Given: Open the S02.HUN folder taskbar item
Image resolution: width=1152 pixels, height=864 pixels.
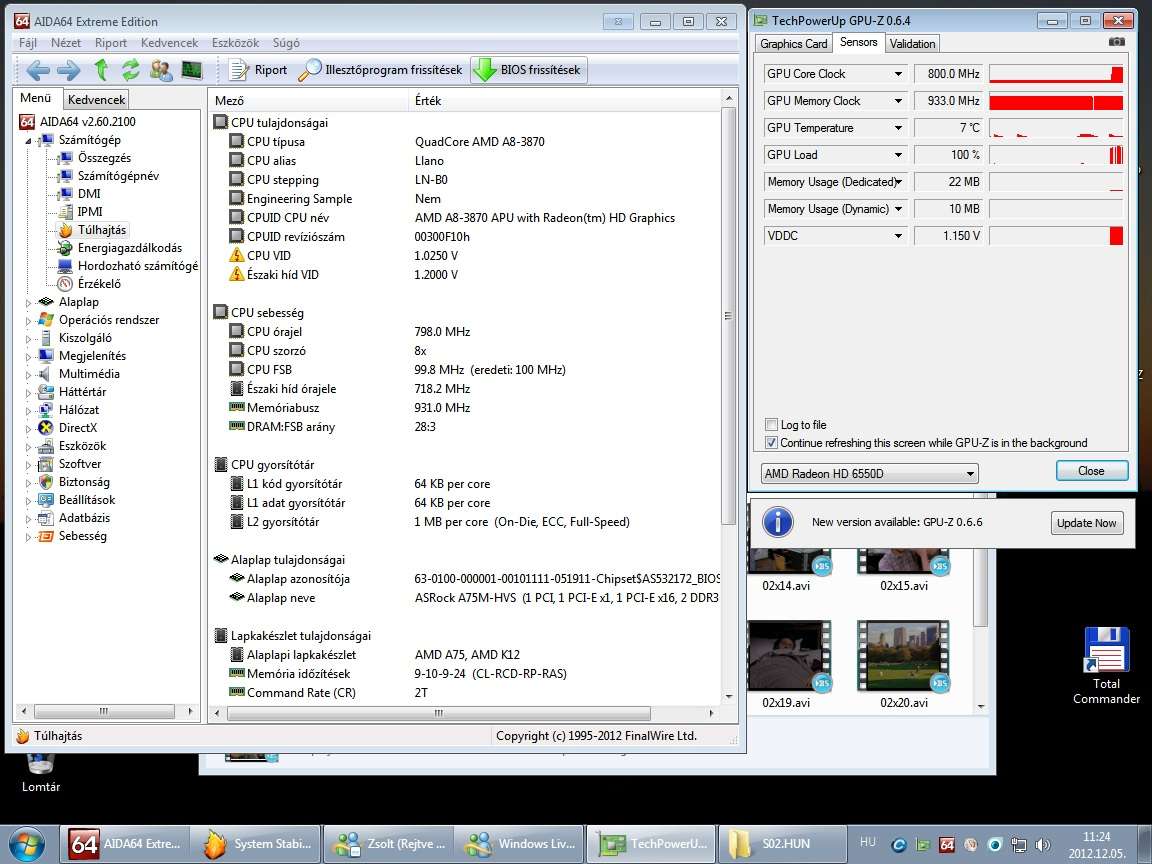Looking at the screenshot, I should (x=782, y=844).
